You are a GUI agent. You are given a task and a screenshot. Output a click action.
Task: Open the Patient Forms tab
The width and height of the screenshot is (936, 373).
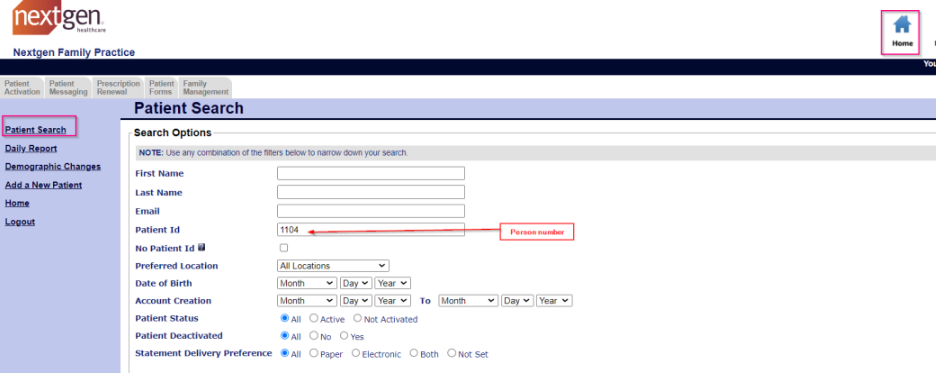coord(161,88)
